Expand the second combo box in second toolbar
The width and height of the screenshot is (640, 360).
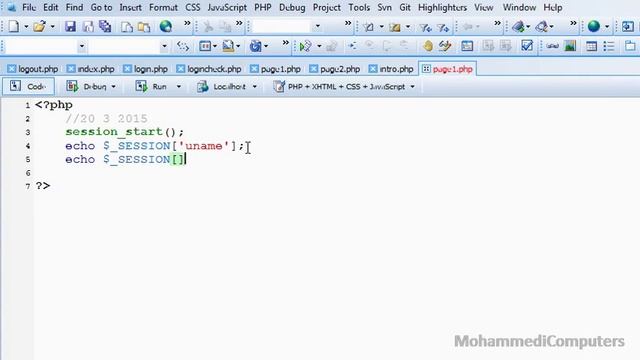(x=164, y=46)
